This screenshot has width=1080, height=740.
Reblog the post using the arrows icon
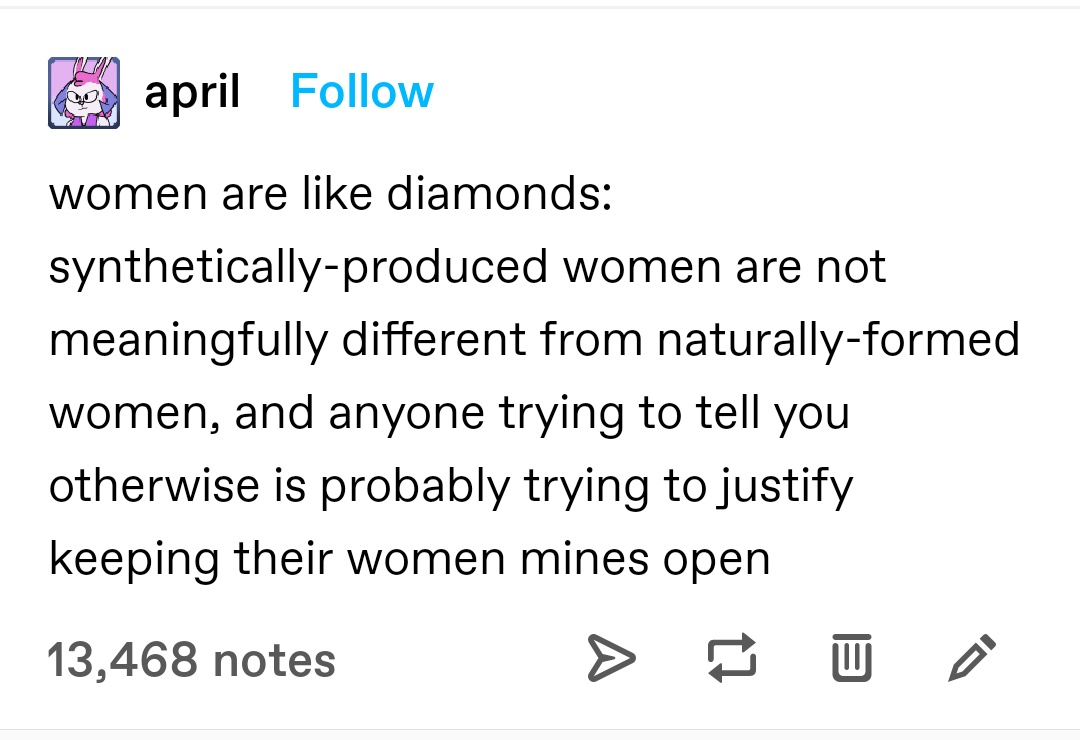pos(732,658)
